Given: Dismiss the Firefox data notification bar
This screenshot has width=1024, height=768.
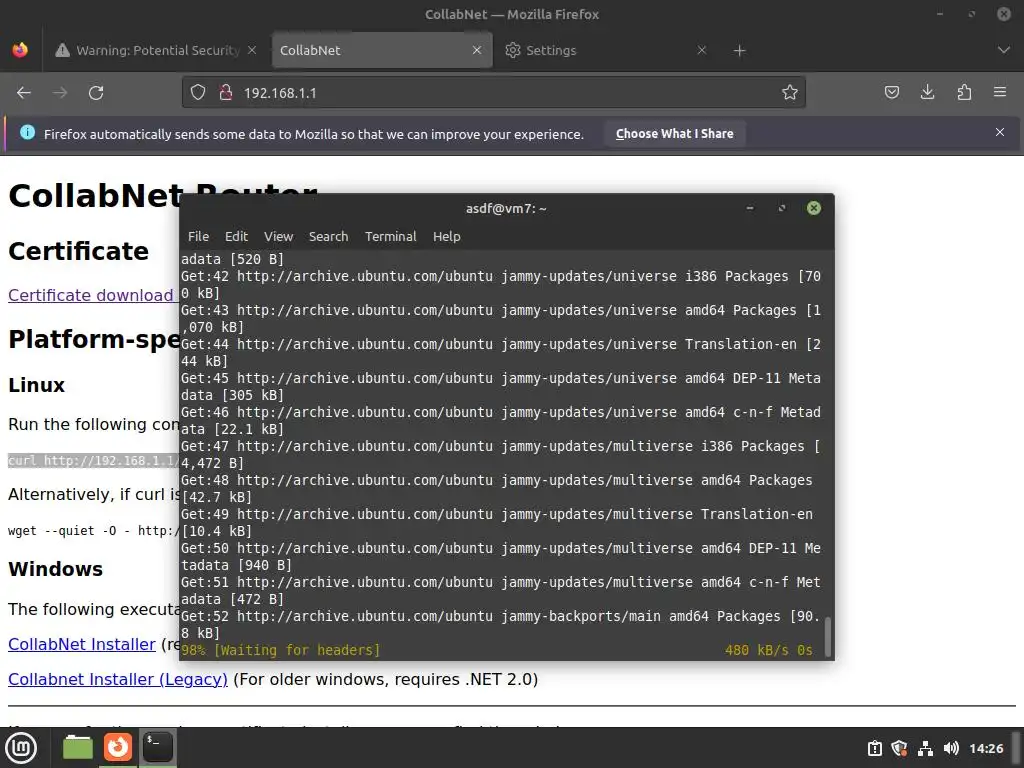Looking at the screenshot, I should tap(1000, 133).
